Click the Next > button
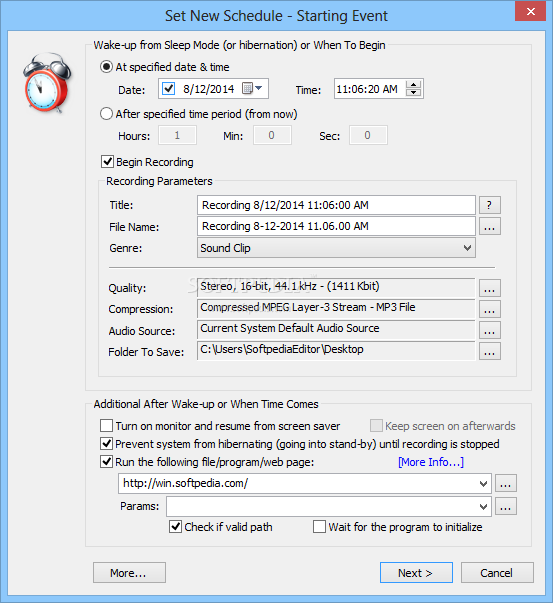553x603 pixels. click(x=416, y=573)
